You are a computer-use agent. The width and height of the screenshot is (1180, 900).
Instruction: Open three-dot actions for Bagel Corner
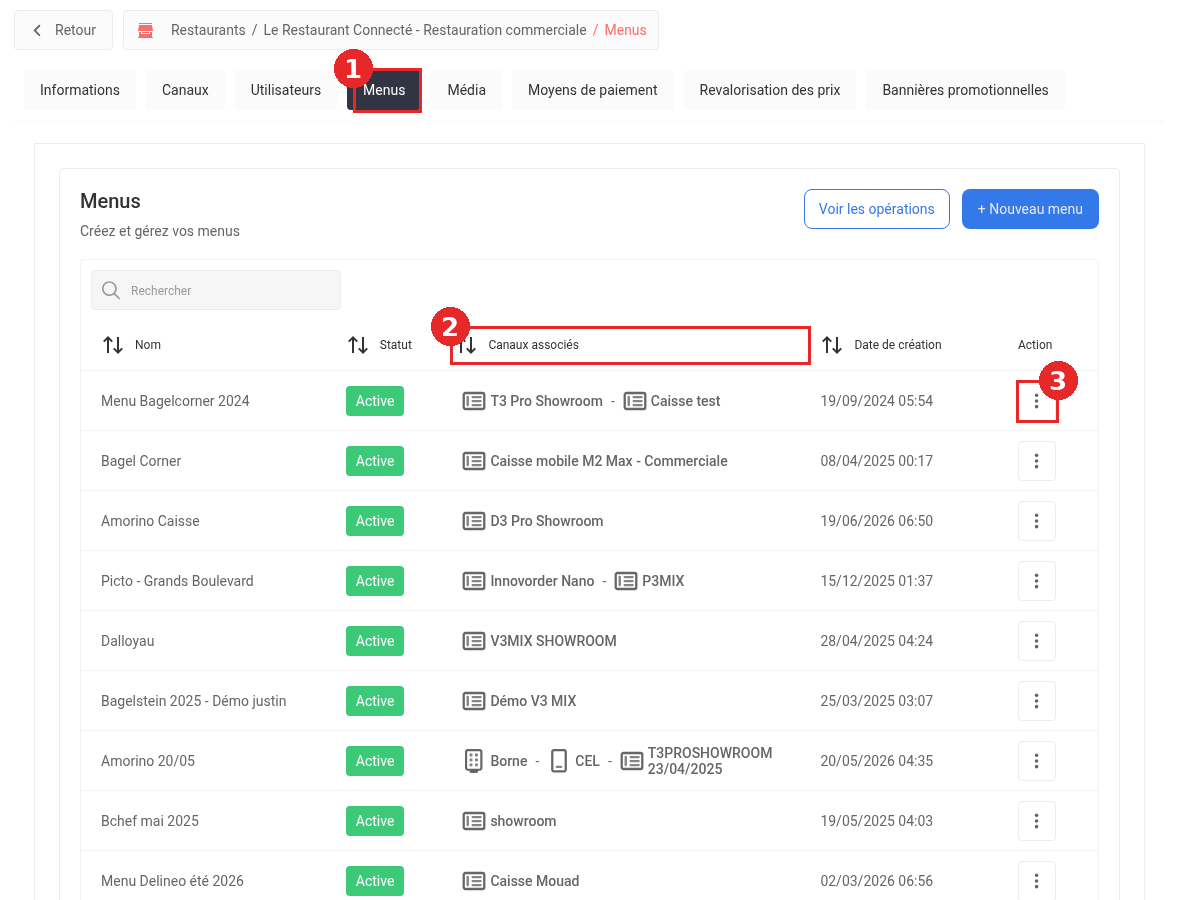pyautogui.click(x=1036, y=461)
